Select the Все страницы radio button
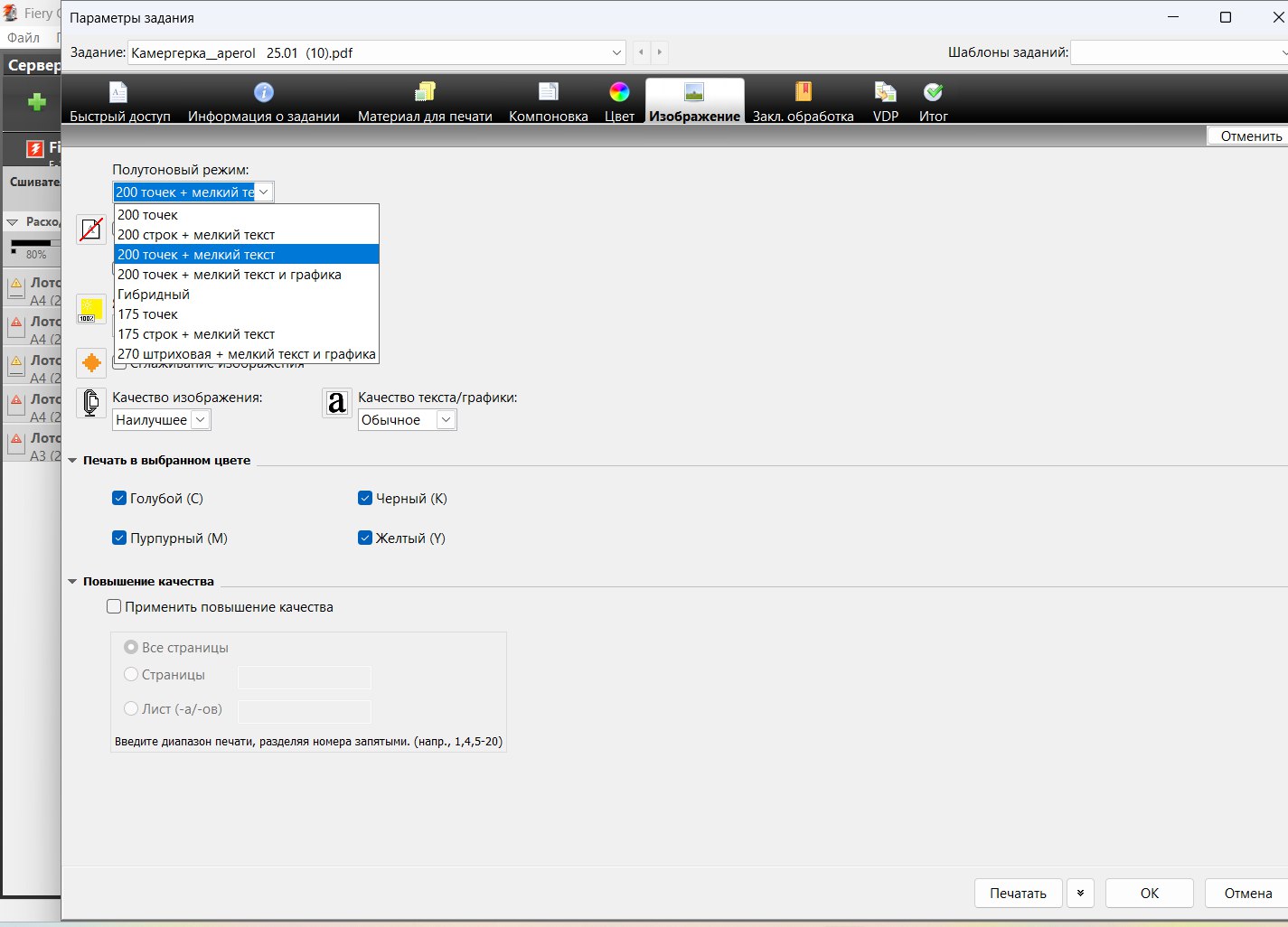1288x927 pixels. click(x=131, y=647)
